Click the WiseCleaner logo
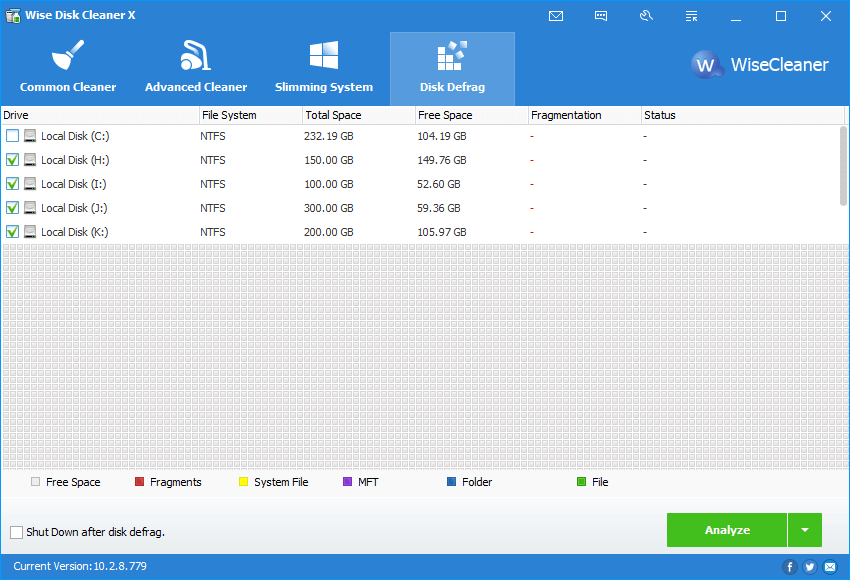This screenshot has width=850, height=580. 759,65
